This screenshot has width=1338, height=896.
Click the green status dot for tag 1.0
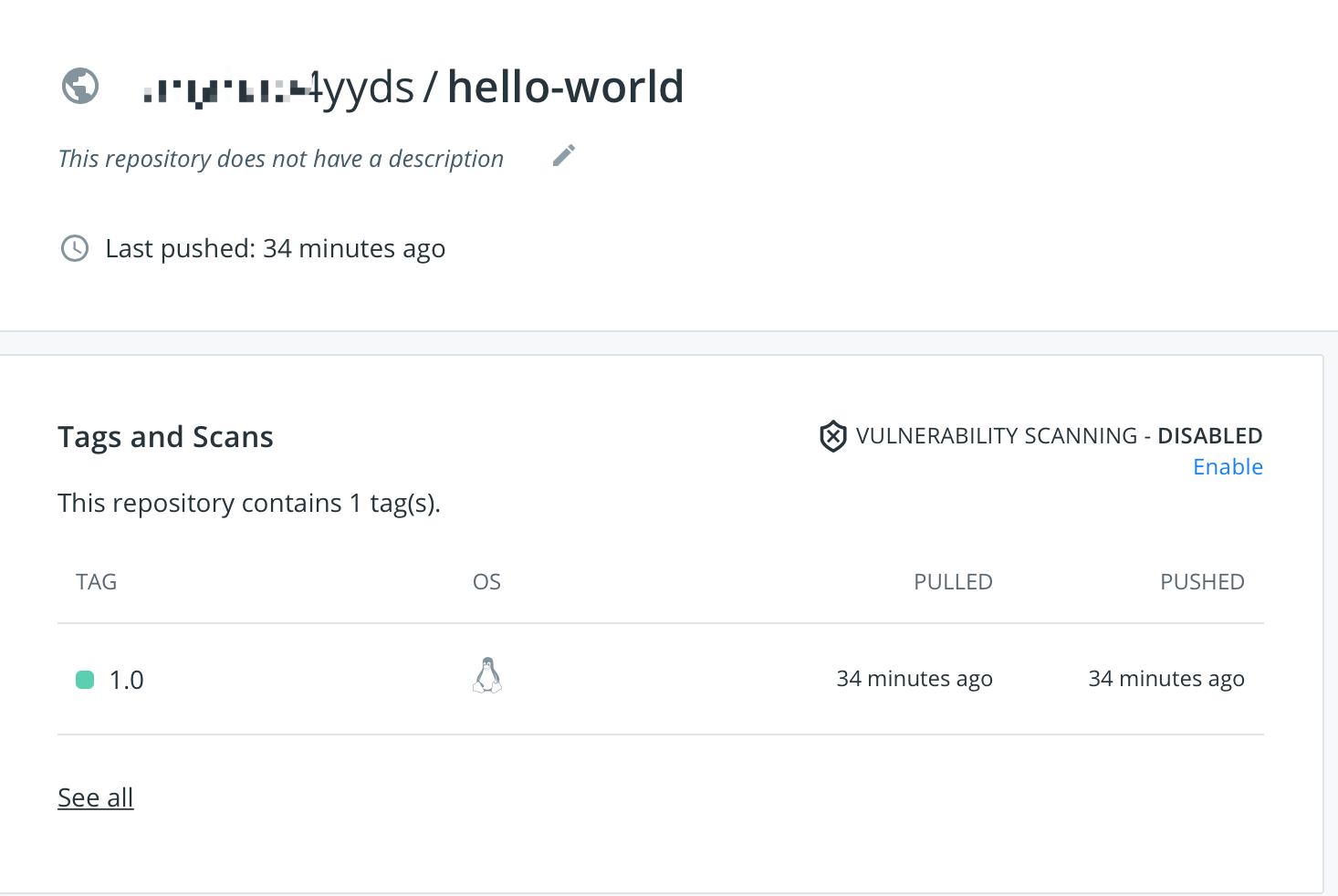pyautogui.click(x=85, y=680)
